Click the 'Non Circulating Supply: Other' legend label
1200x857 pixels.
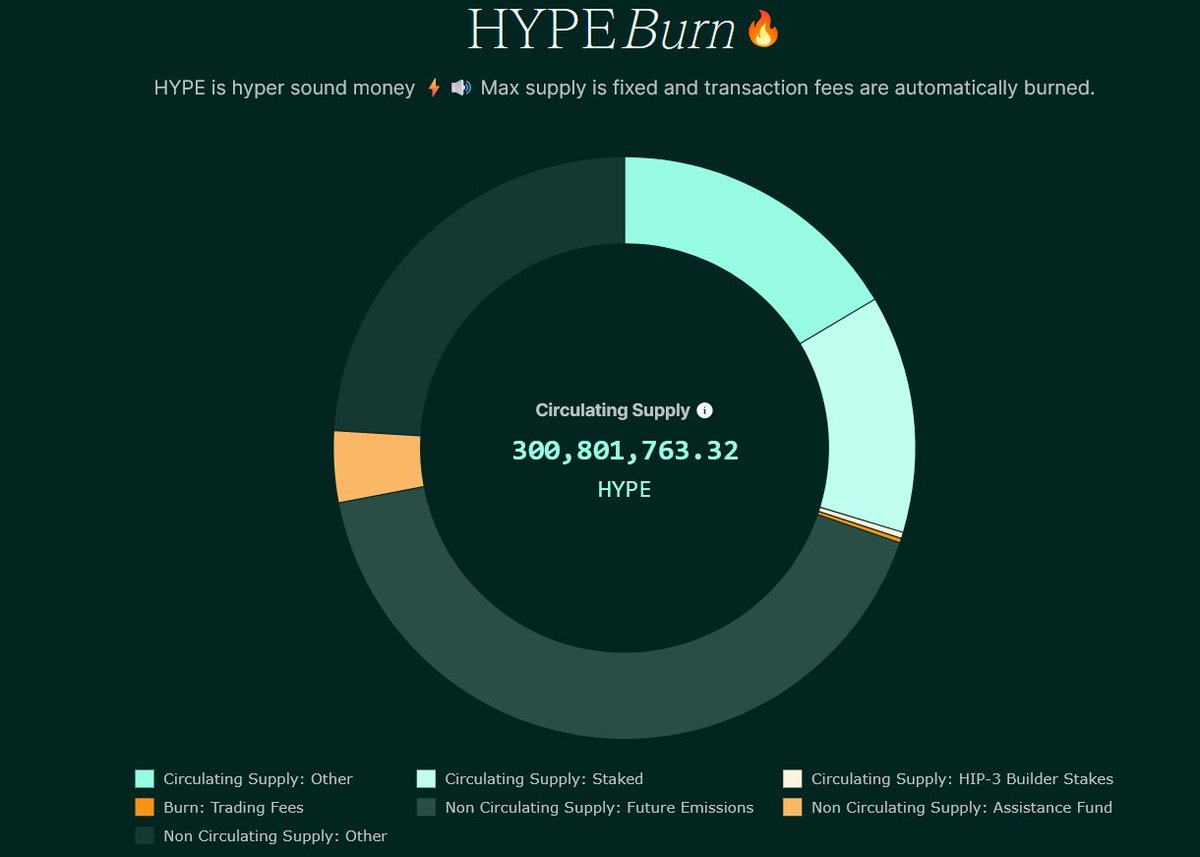click(x=275, y=835)
